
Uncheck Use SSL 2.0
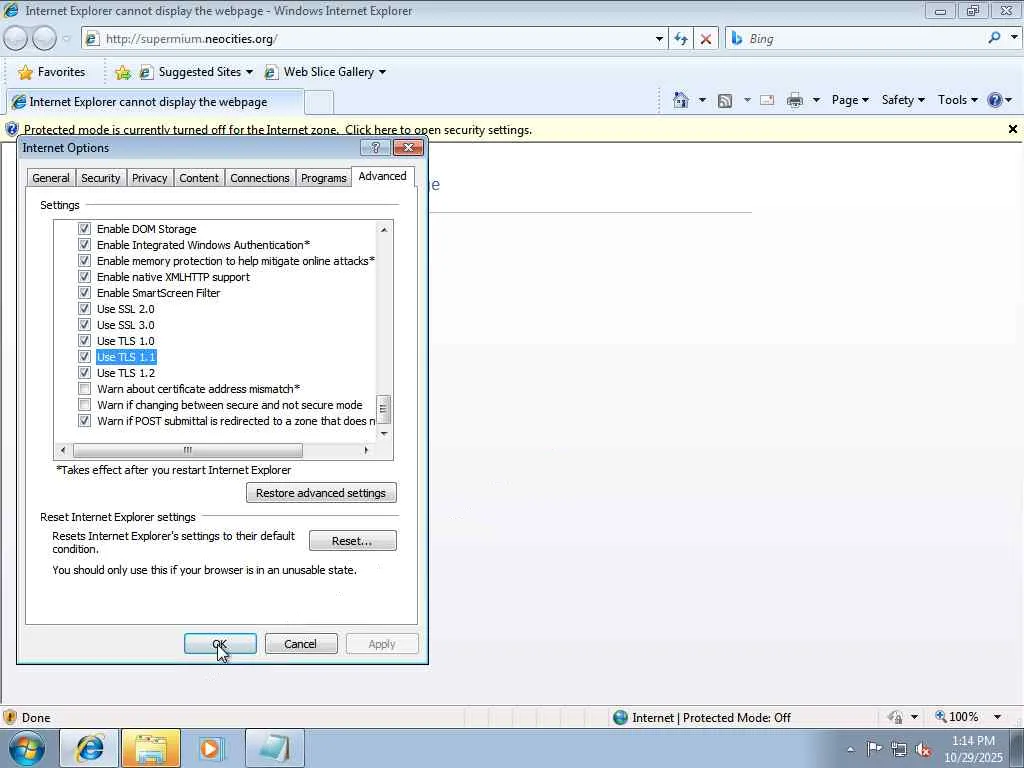pos(84,309)
